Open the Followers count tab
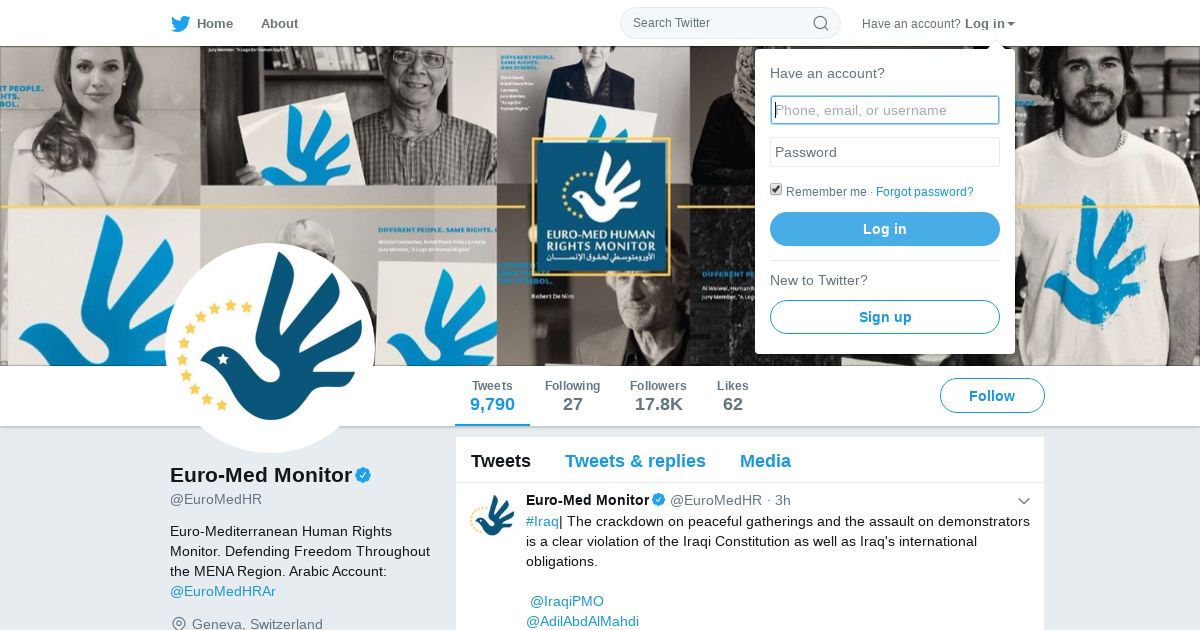Screen dimensions: 1200x630 click(658, 396)
